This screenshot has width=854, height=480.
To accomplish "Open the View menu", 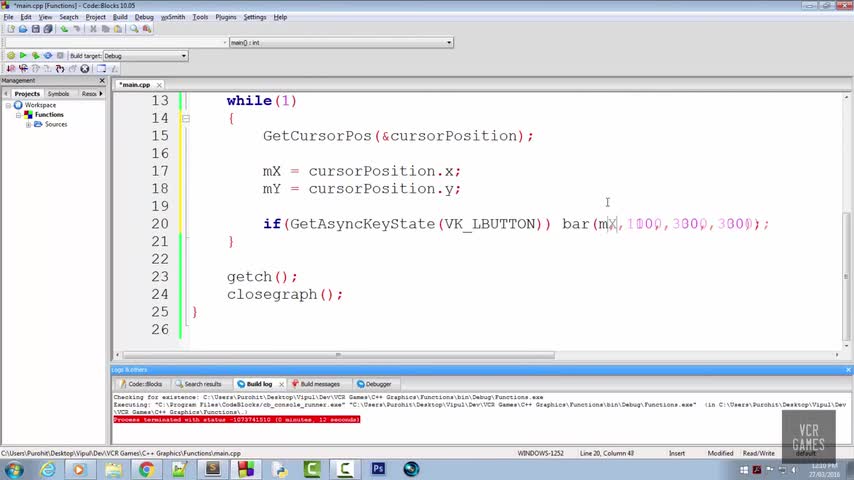I will [45, 17].
